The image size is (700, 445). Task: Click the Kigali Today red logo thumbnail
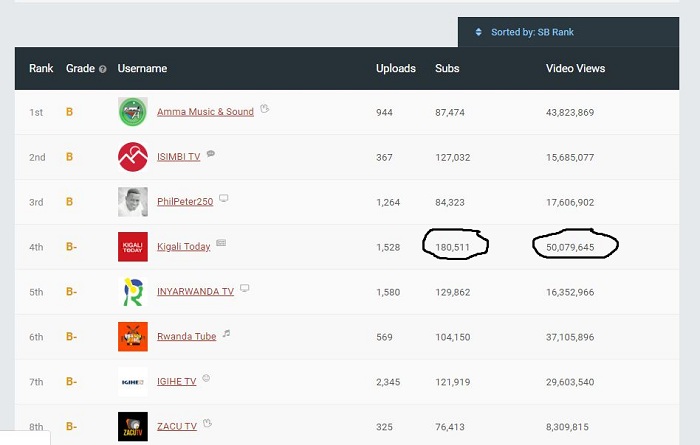tap(133, 247)
